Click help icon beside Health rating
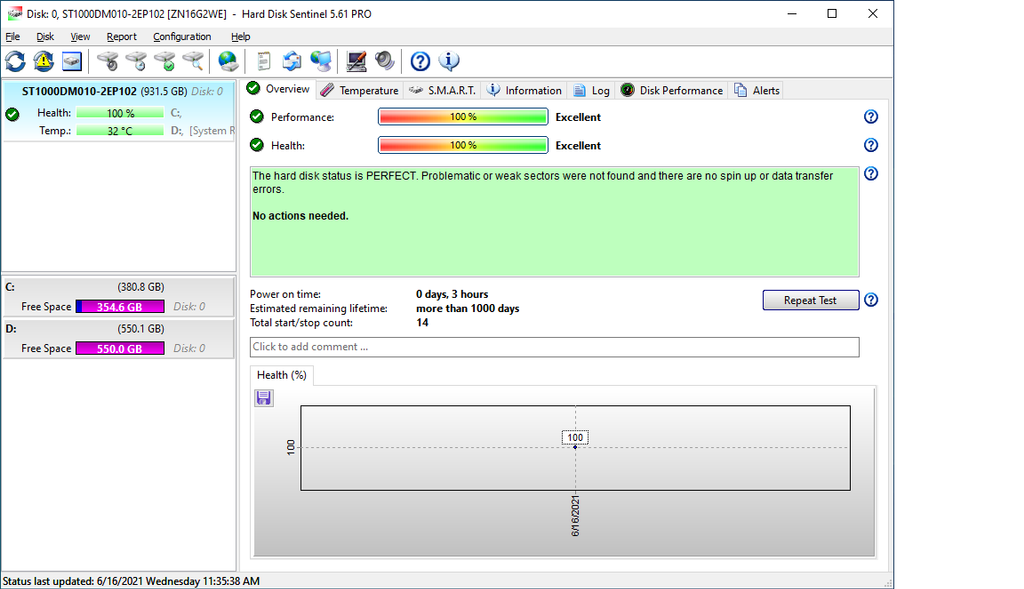 coord(871,145)
